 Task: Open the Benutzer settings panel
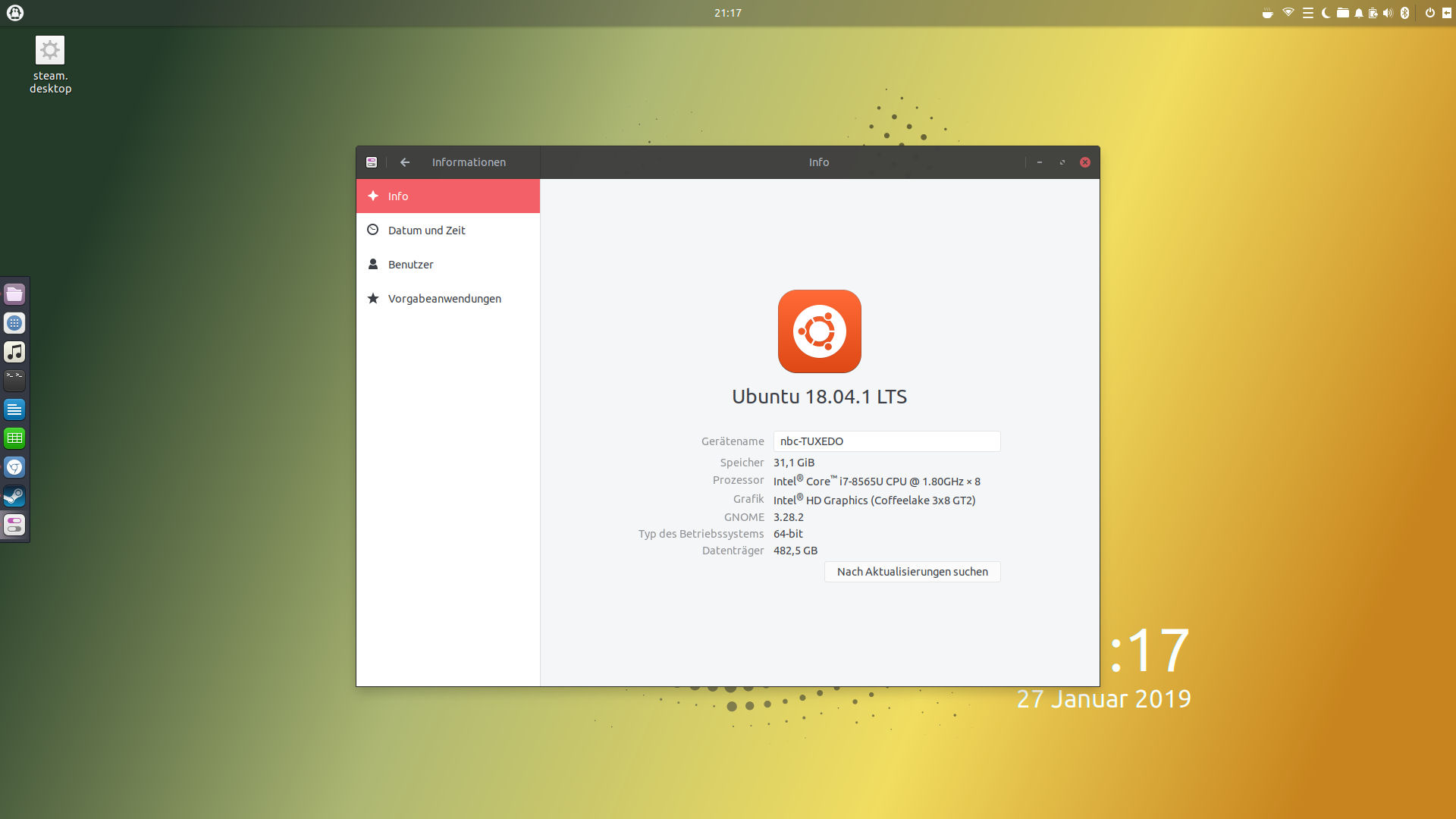pyautogui.click(x=447, y=265)
